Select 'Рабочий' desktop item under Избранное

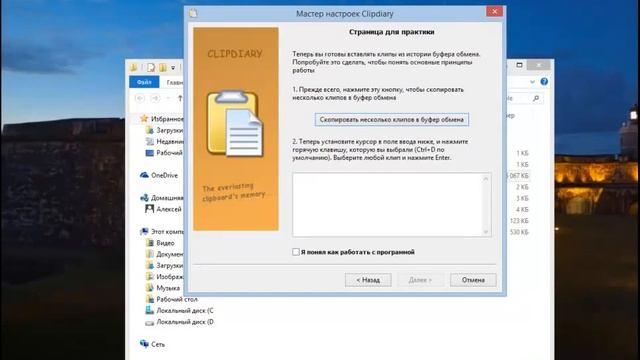(169, 153)
